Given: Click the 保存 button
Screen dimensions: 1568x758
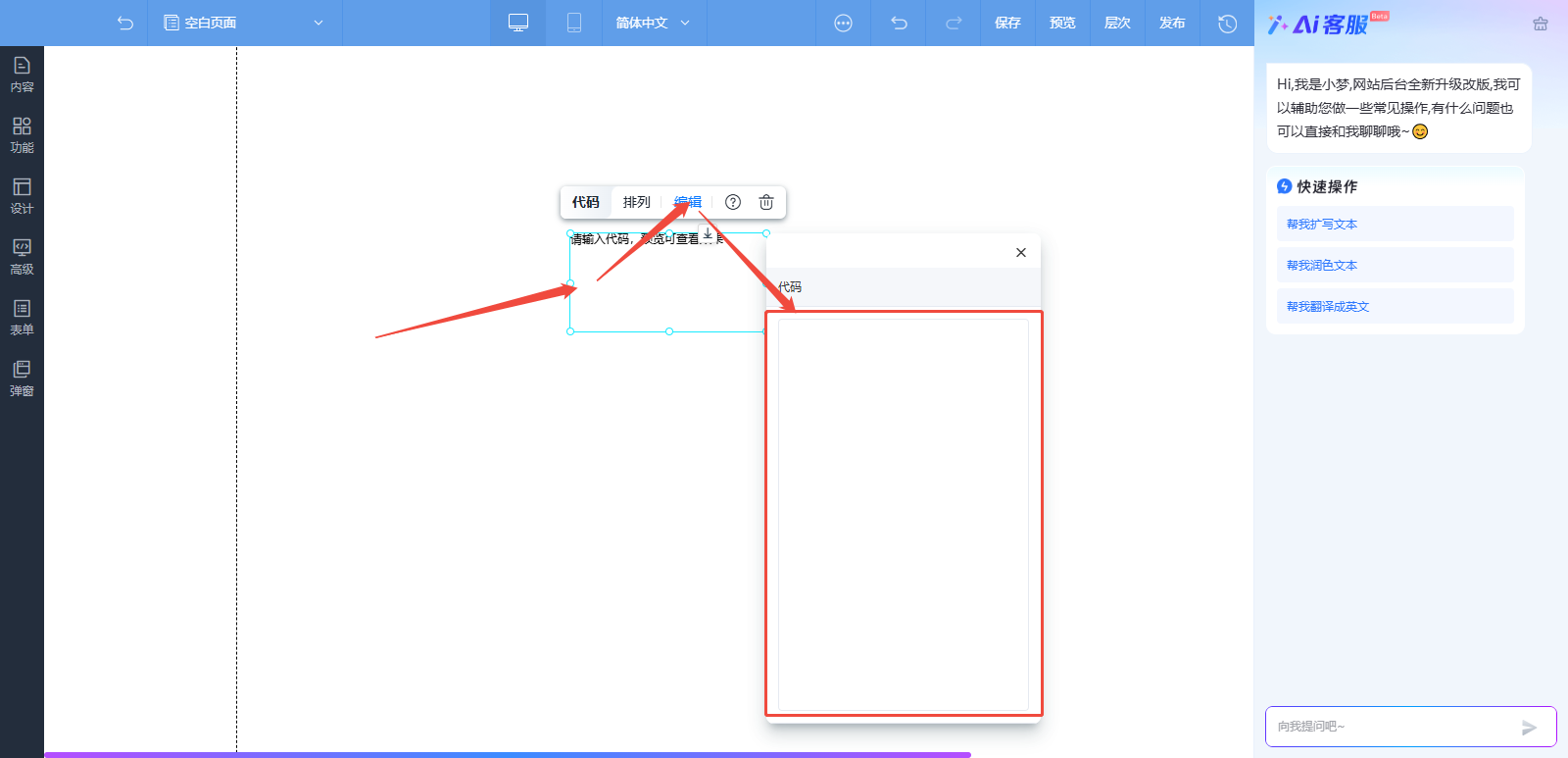Looking at the screenshot, I should (x=1007, y=23).
